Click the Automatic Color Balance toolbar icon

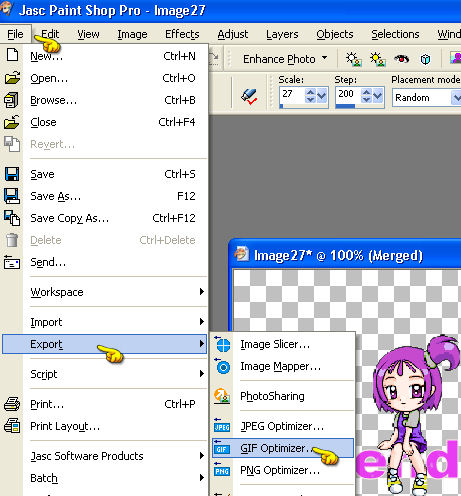[x=353, y=59]
